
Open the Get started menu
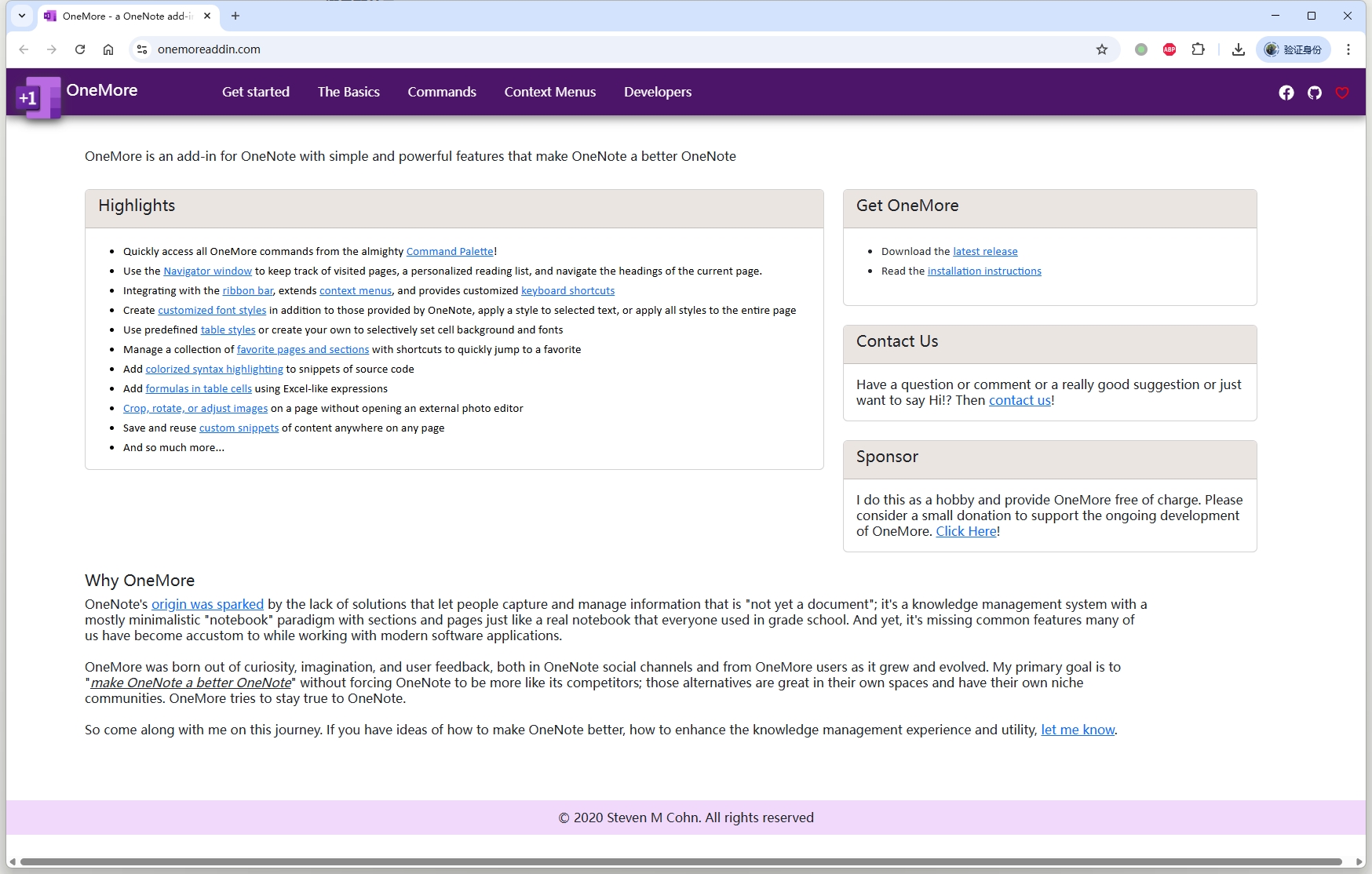pos(256,92)
